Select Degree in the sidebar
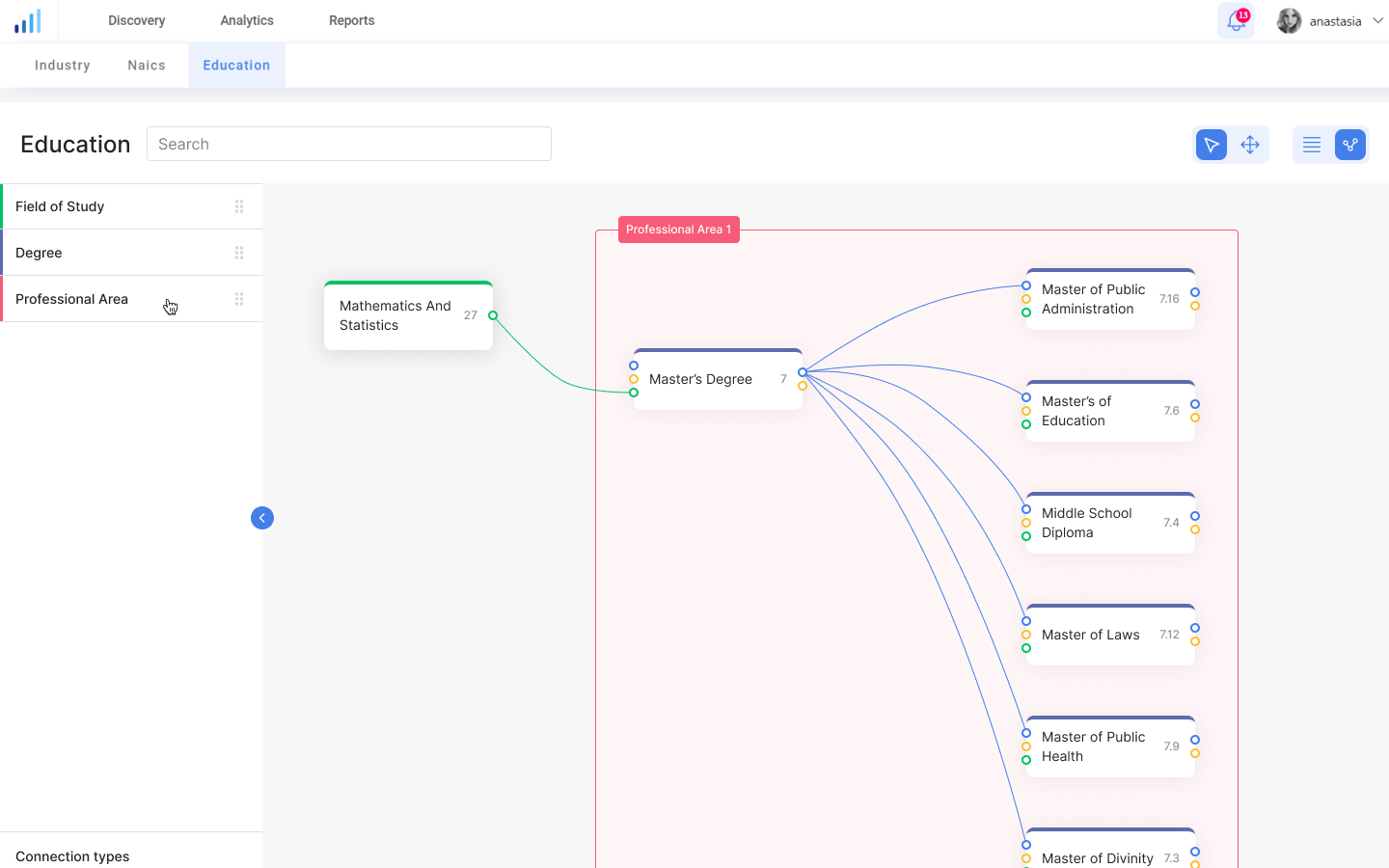Viewport: 1389px width, 868px height. (x=131, y=253)
